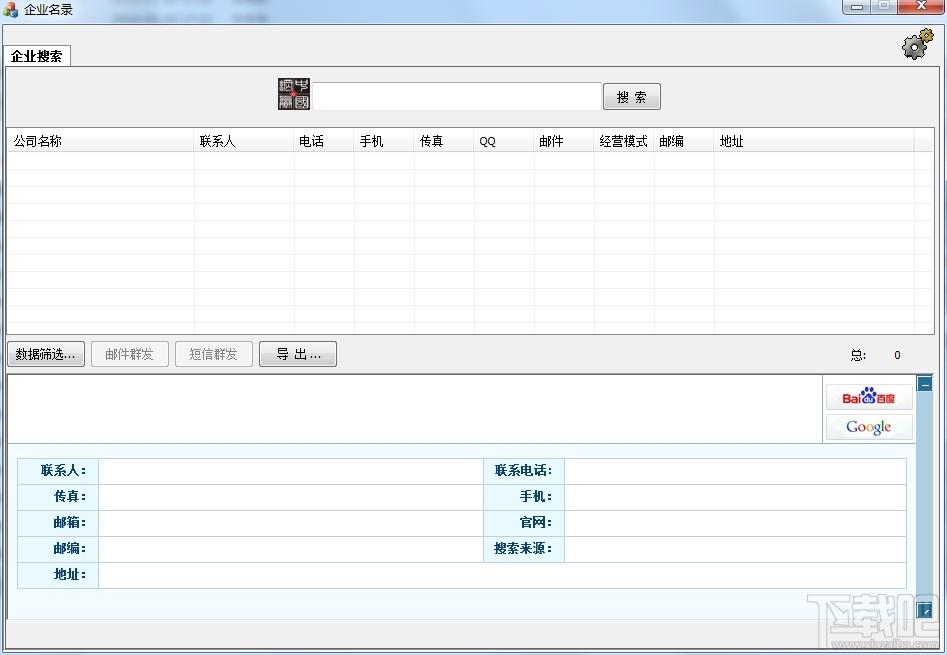Screen dimensions: 947x655
Task: Open Baidu homepage via the Baidu icon button
Action: click(x=868, y=395)
